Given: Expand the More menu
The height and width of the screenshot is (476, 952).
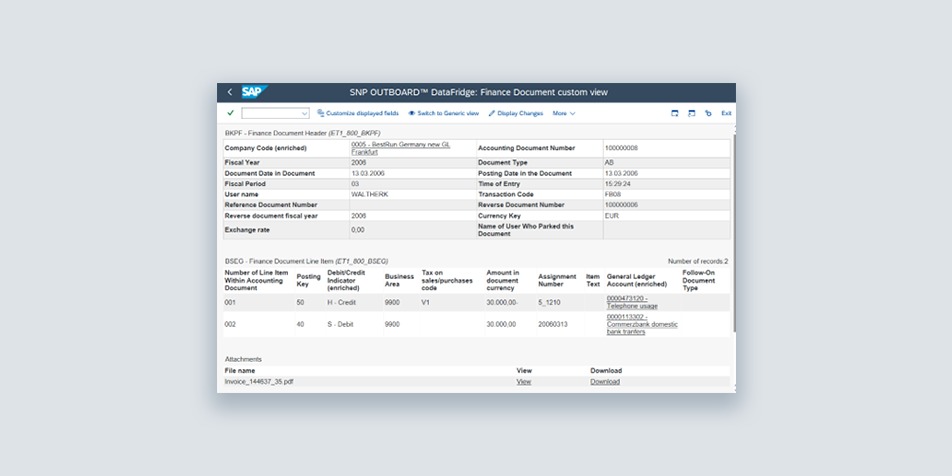Looking at the screenshot, I should (563, 114).
